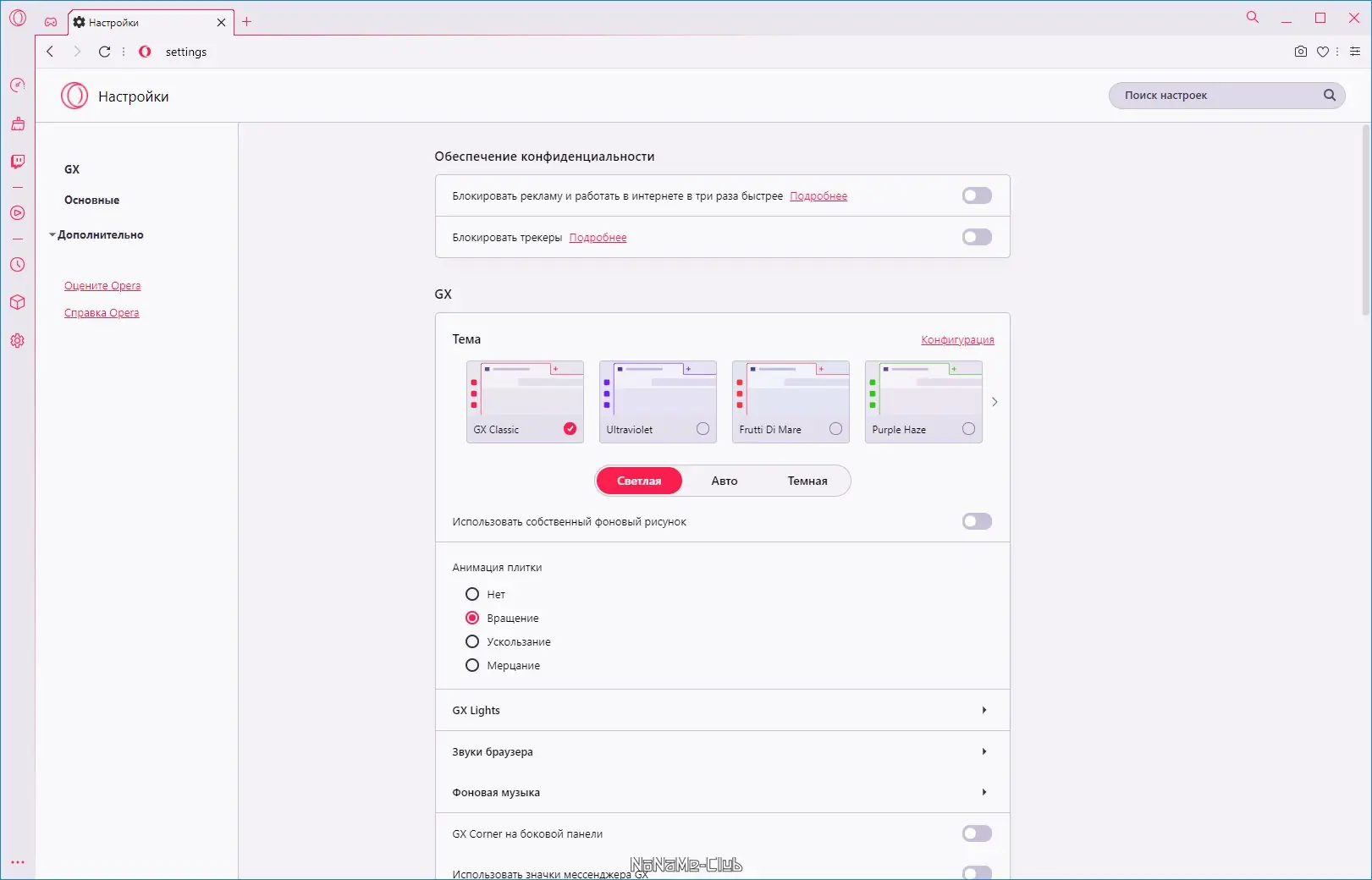Open the Opera main menu logo
The height and width of the screenshot is (880, 1372).
pyautogui.click(x=18, y=18)
